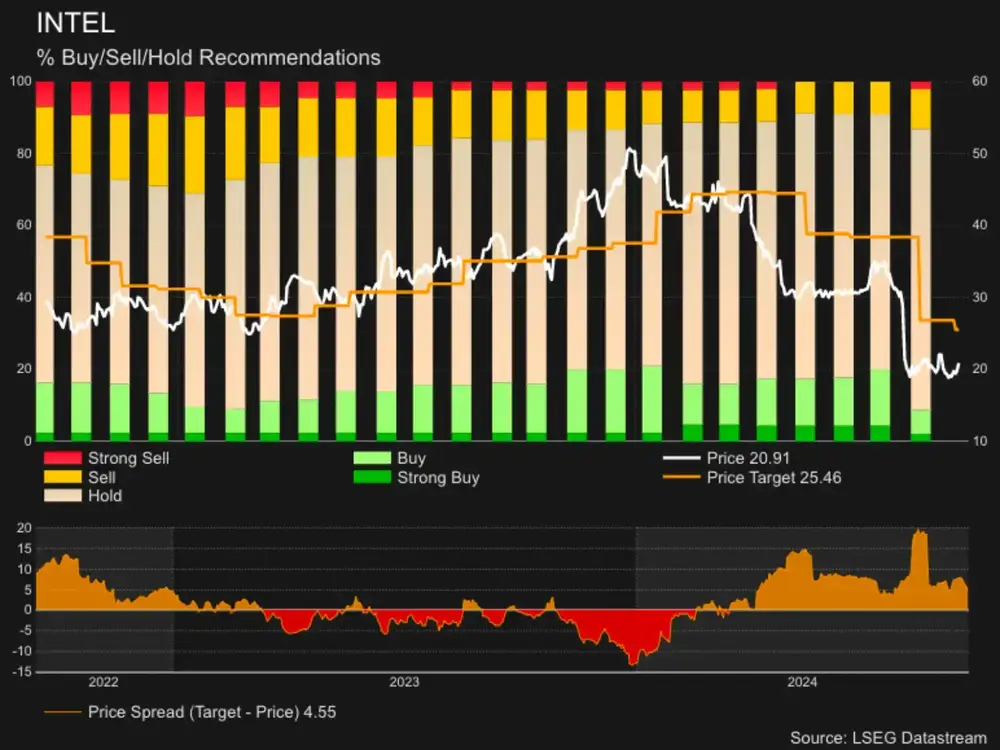Screen dimensions: 1000x750
Task: Click the 2022 label on time axis
Action: (x=103, y=682)
